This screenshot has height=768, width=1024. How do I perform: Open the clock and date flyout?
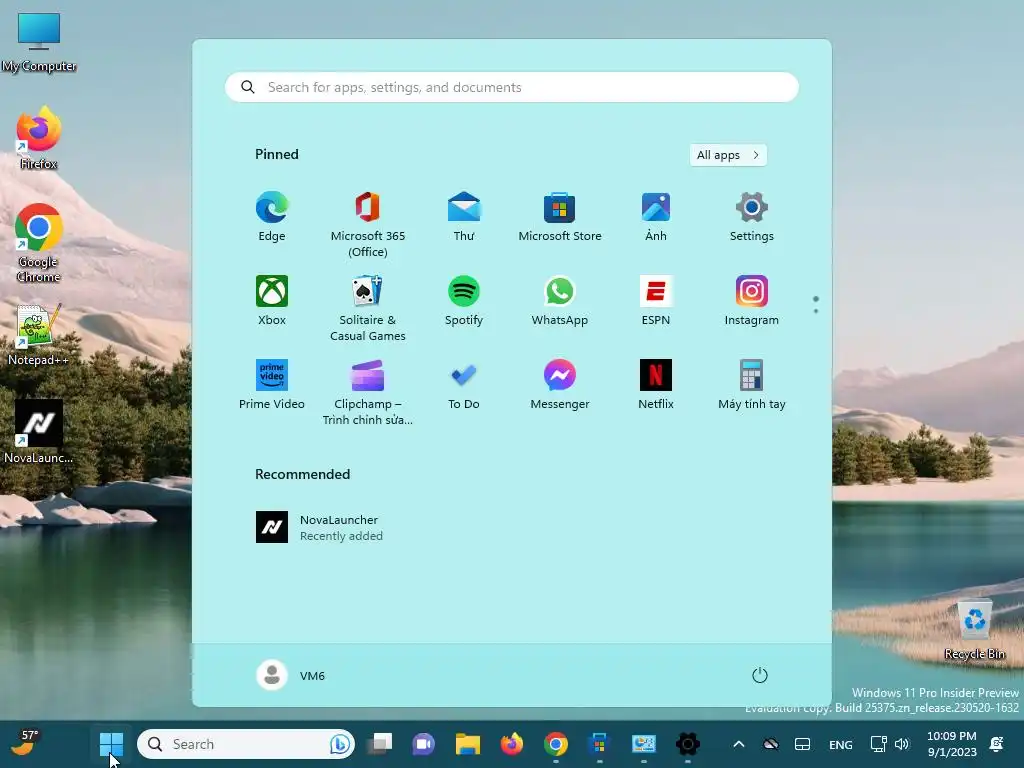click(x=952, y=744)
